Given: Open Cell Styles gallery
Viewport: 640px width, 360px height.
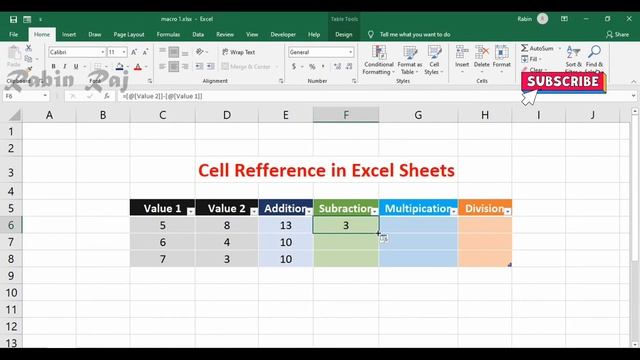Looking at the screenshot, I should (x=434, y=60).
